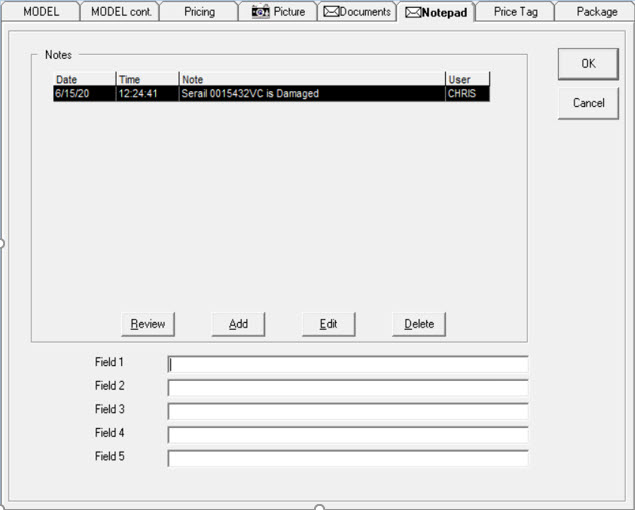The image size is (635, 510).
Task: Click the camera icon on Picture tab
Action: [260, 12]
